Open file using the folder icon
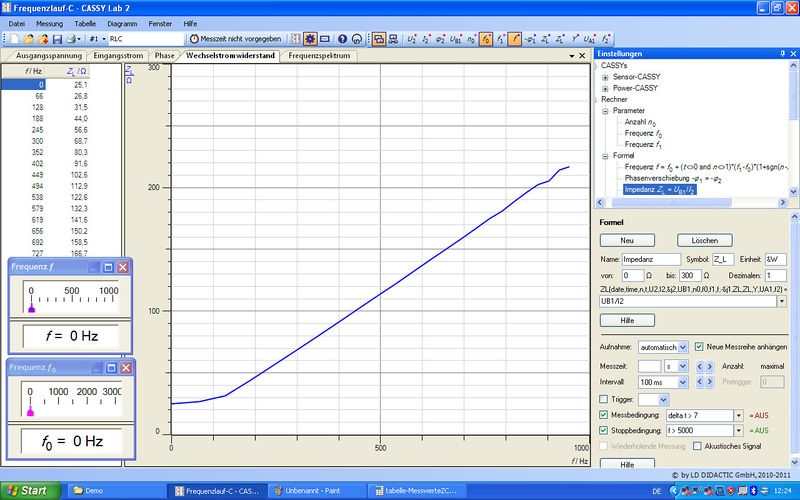The height and width of the screenshot is (500, 800). [x=29, y=39]
